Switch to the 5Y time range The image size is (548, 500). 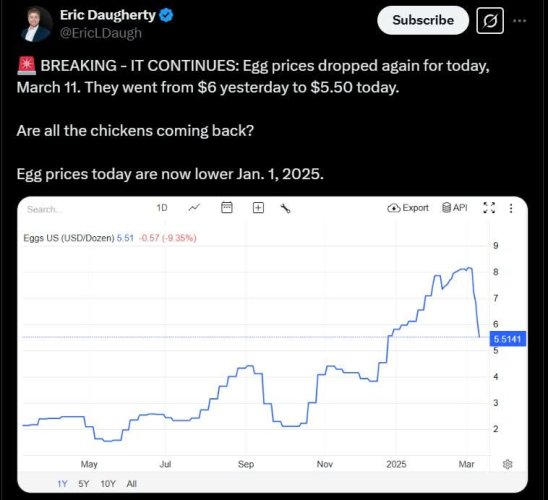(84, 484)
